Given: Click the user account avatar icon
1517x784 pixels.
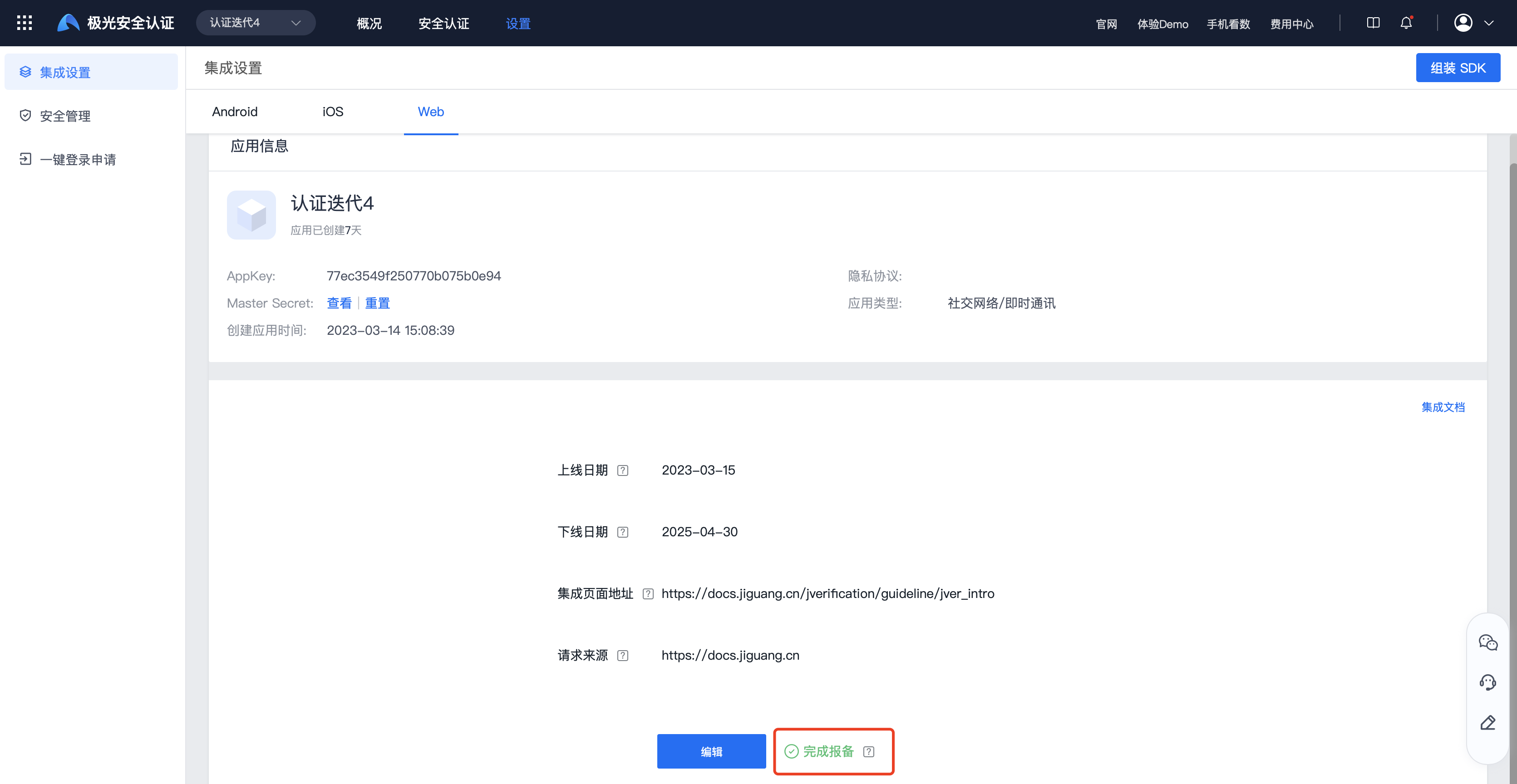Looking at the screenshot, I should (1463, 23).
